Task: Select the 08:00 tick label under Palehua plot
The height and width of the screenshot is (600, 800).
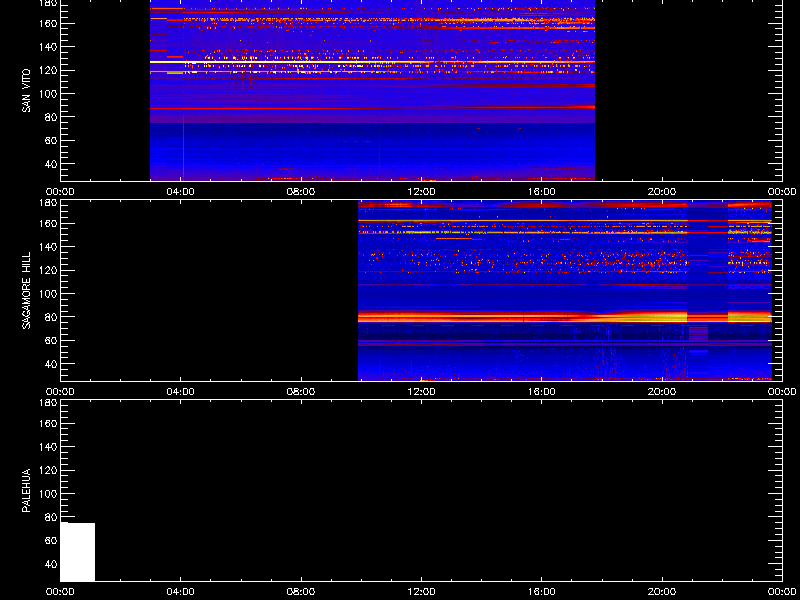Action: click(301, 592)
